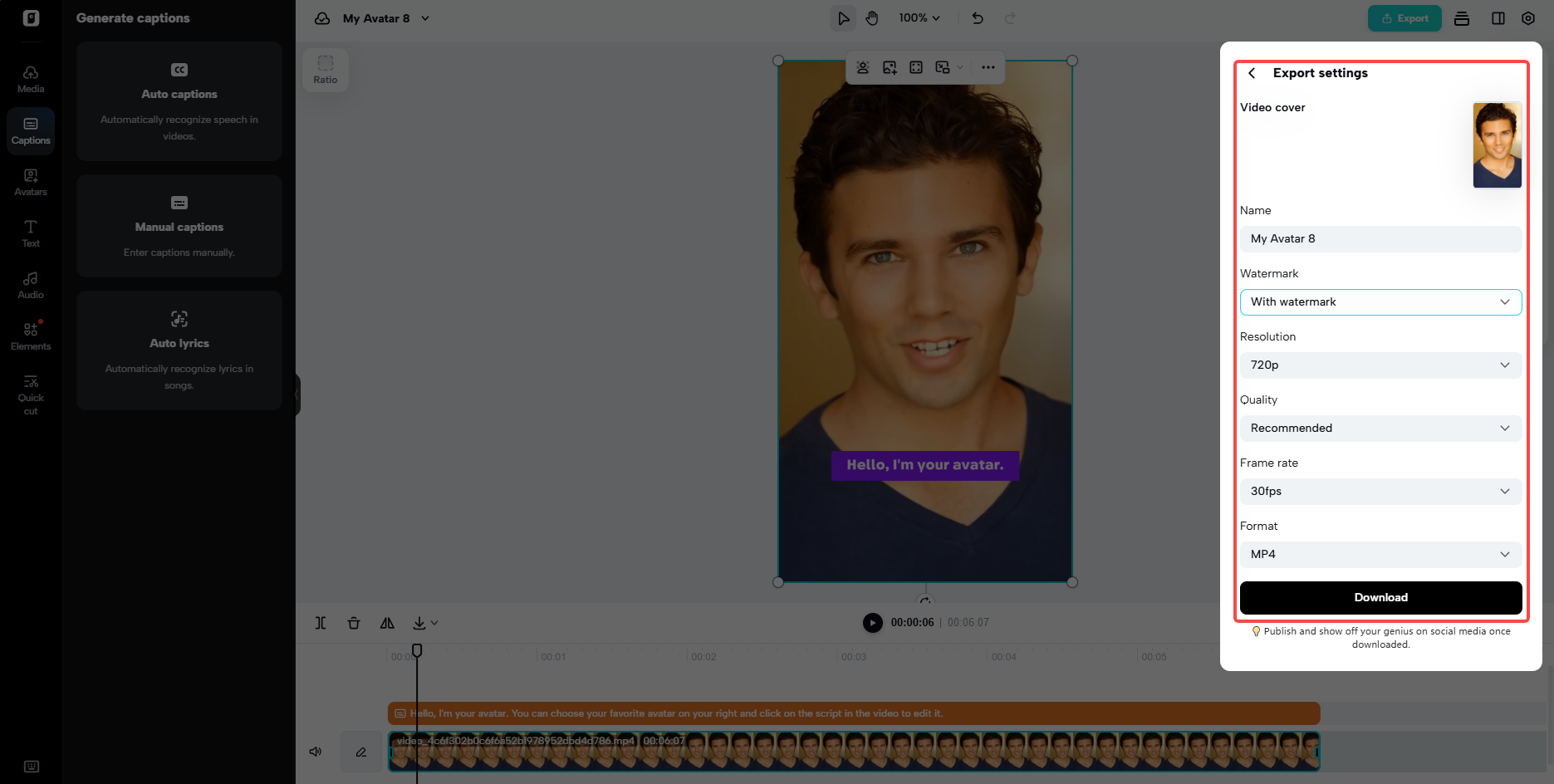
Task: Expand the 100% zoom level dropdown
Action: tap(919, 17)
